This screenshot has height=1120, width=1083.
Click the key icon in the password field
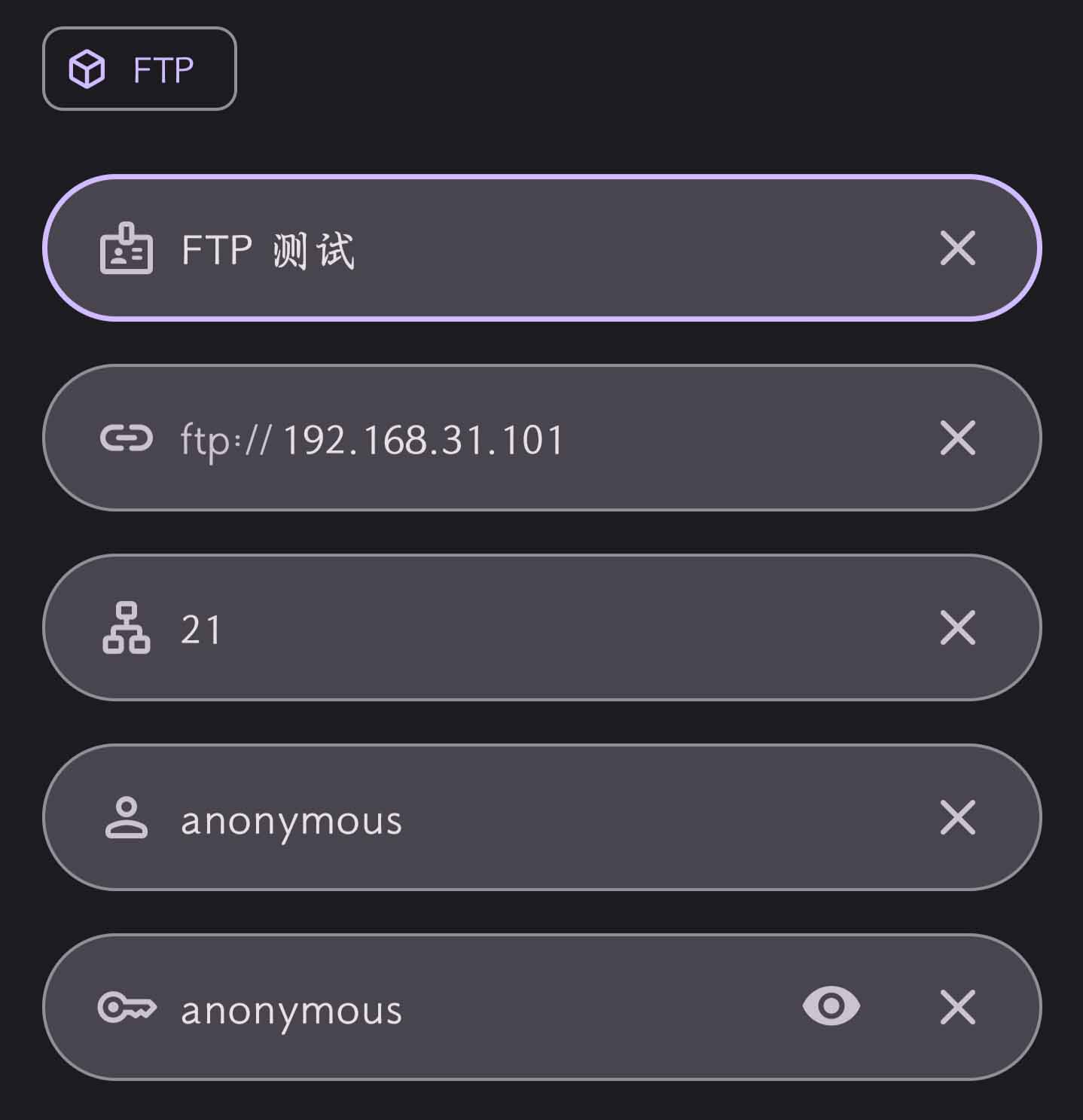[x=127, y=1007]
